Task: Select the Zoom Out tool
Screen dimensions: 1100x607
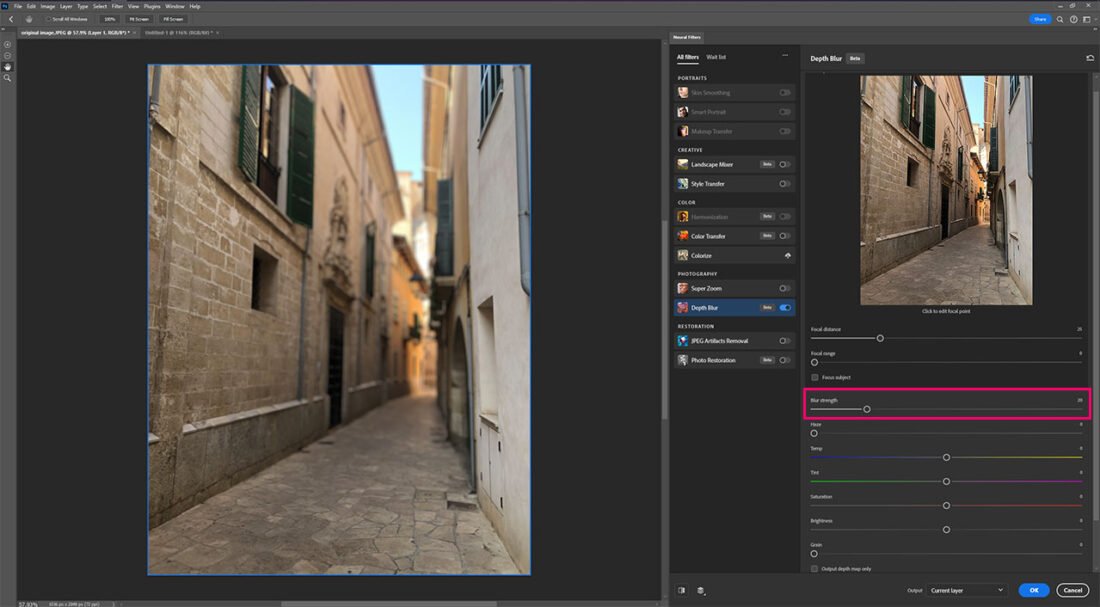Action: click(x=7, y=55)
